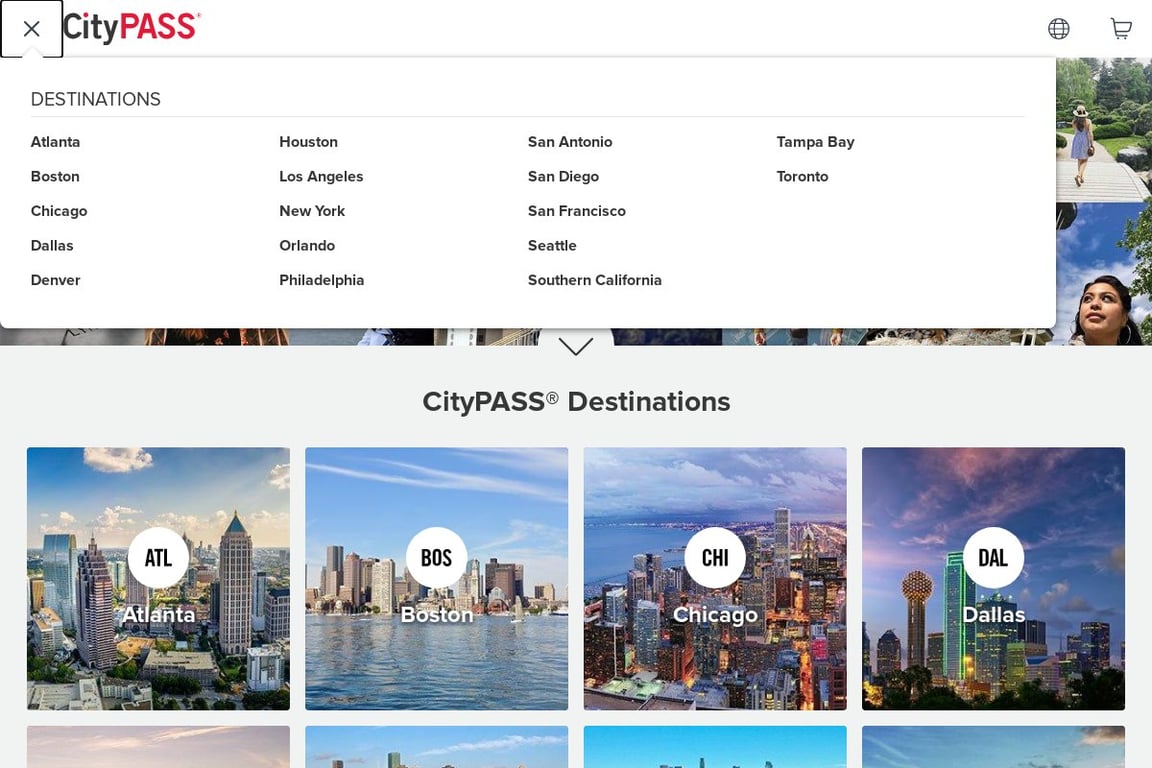Select Toronto destination link

click(x=802, y=176)
